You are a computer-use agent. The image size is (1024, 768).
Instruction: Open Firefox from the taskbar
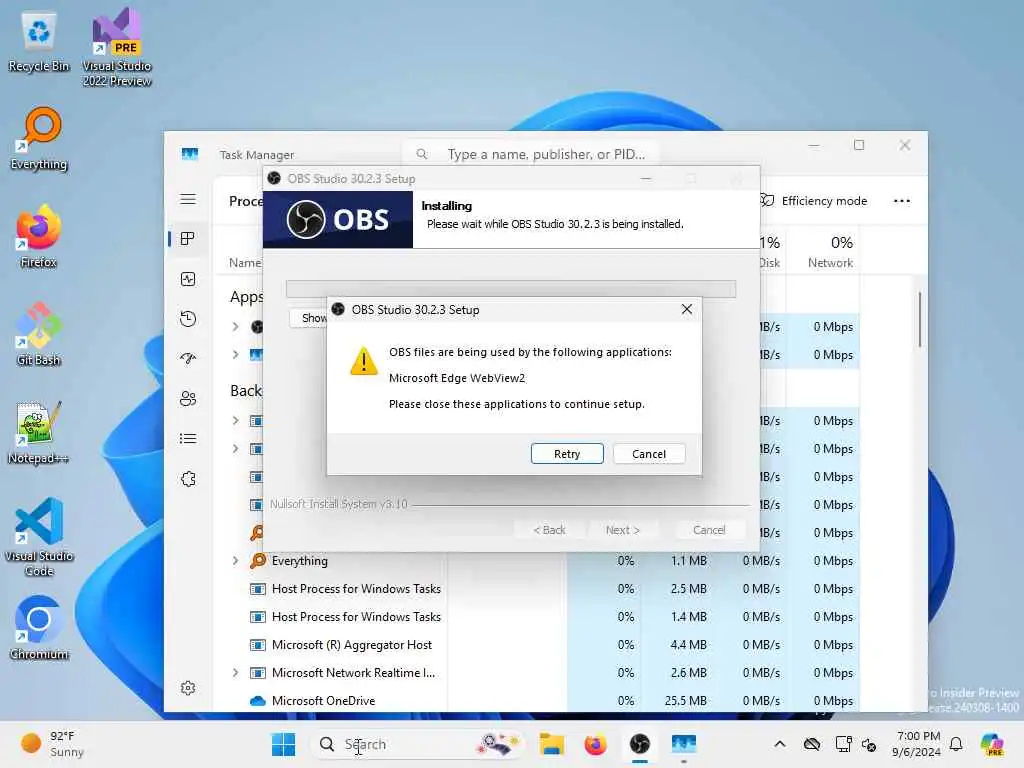595,744
